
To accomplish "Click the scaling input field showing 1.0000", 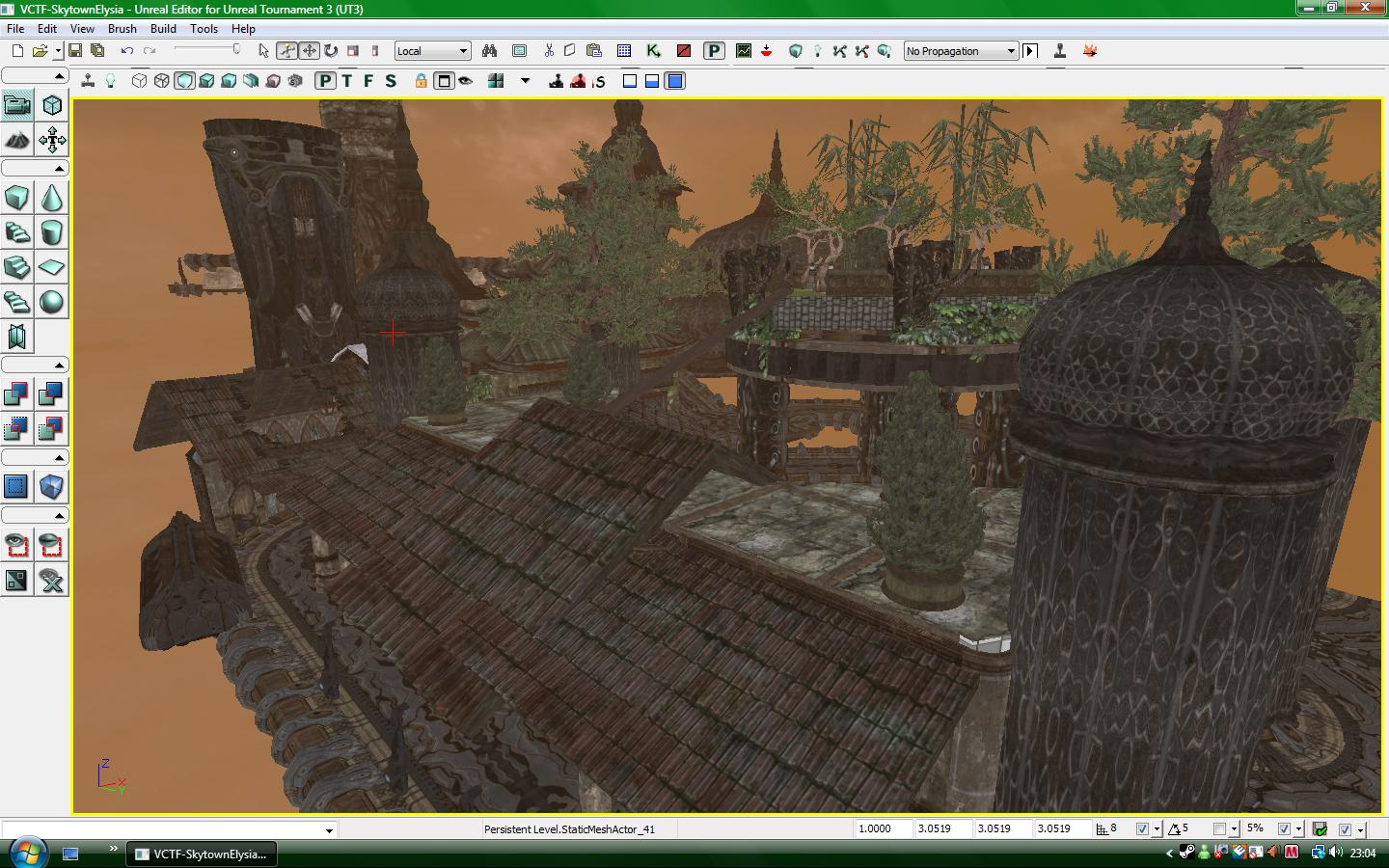I will pos(881,828).
